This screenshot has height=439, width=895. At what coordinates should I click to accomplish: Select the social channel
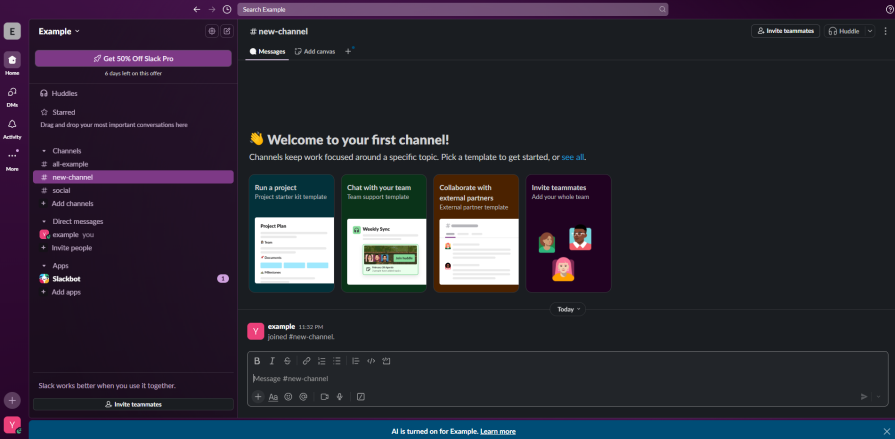pyautogui.click(x=134, y=190)
